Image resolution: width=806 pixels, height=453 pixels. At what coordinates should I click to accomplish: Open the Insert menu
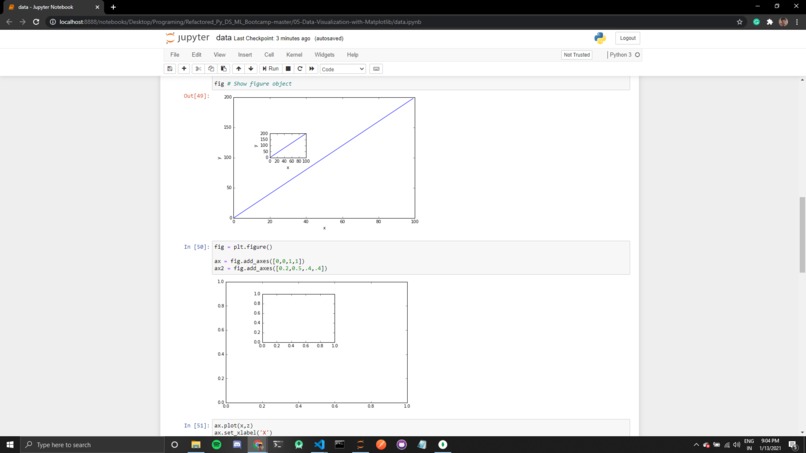pyautogui.click(x=245, y=55)
